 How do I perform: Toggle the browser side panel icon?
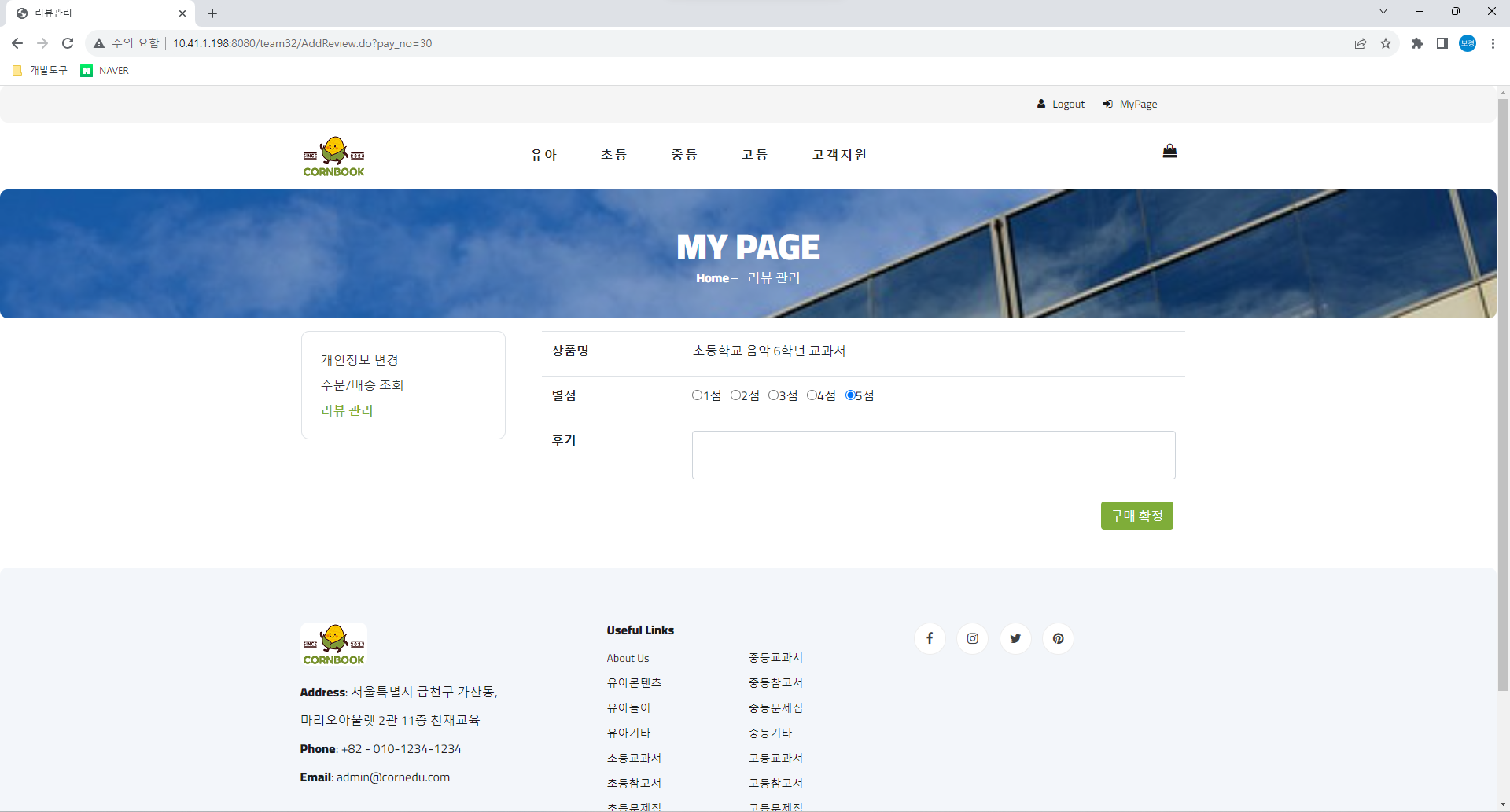pyautogui.click(x=1442, y=43)
